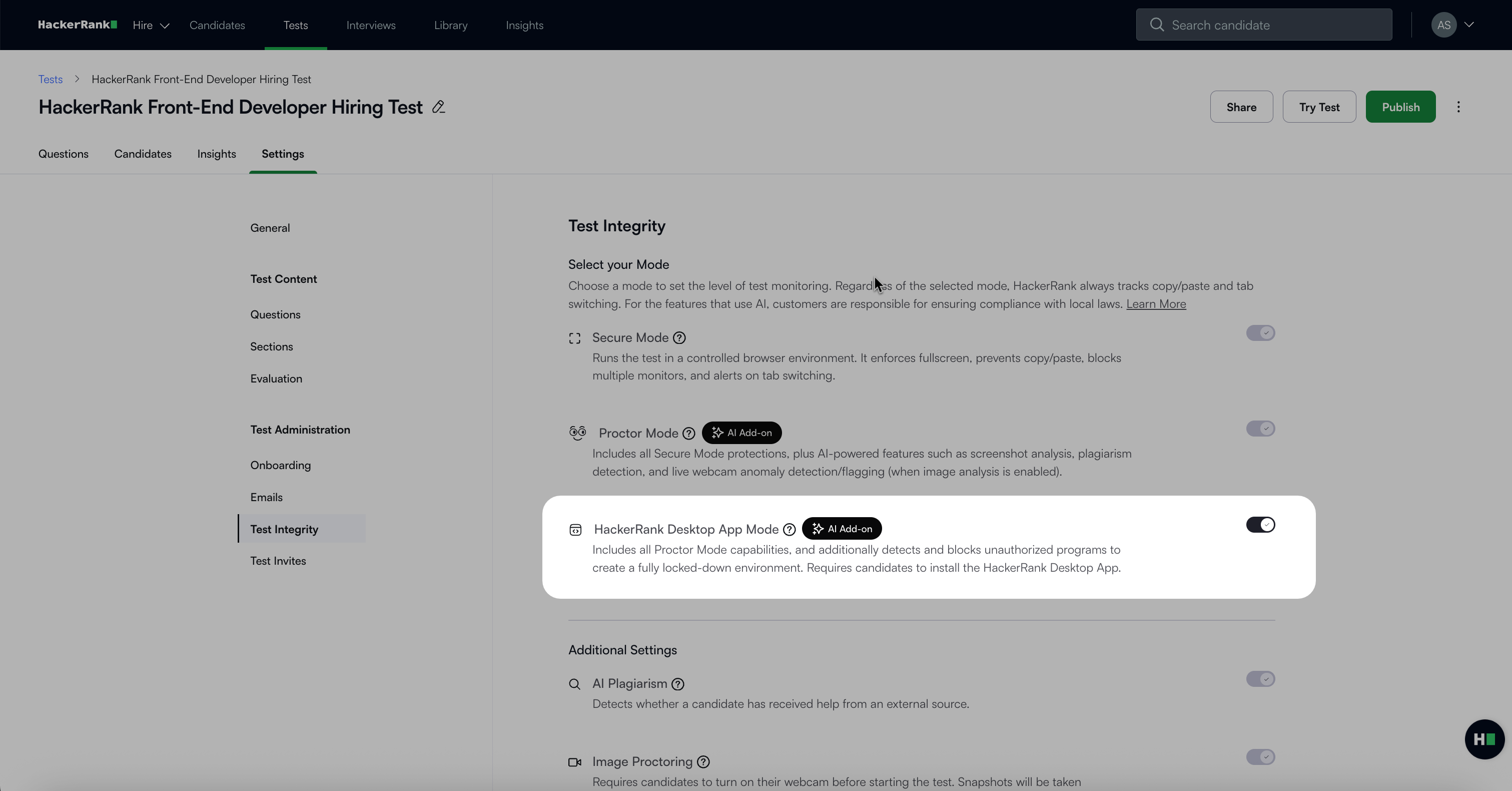Toggle the Image Proctoring switch control
1512x791 pixels.
pos(1260,757)
